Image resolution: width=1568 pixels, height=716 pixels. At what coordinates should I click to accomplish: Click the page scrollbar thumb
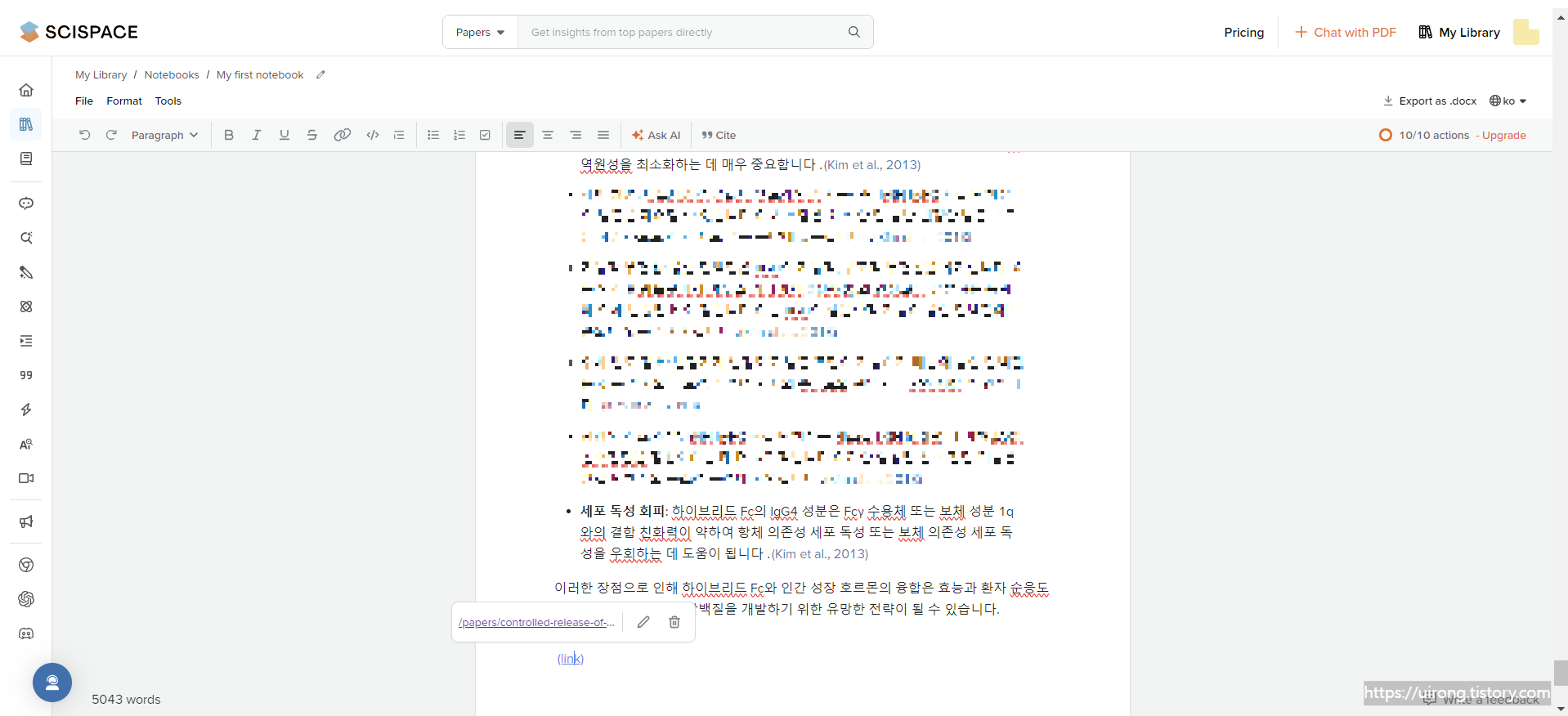click(1561, 673)
